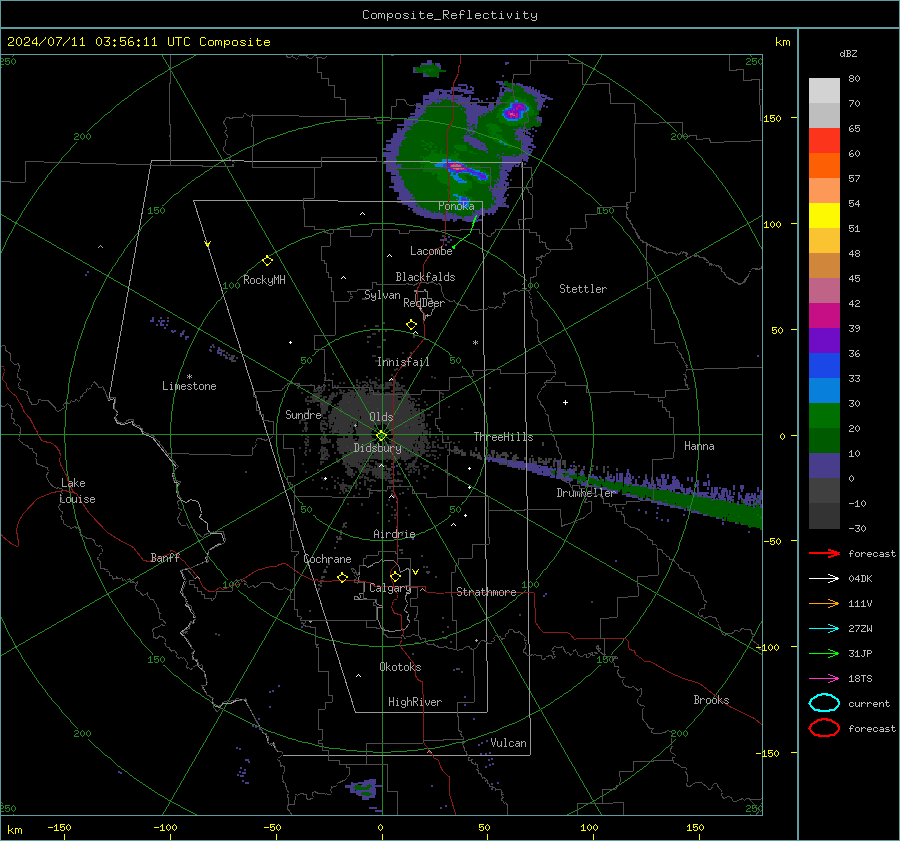Screen dimensions: 900x841
Task: Click the magenta 18TS arrow legend icon
Action: (x=824, y=678)
